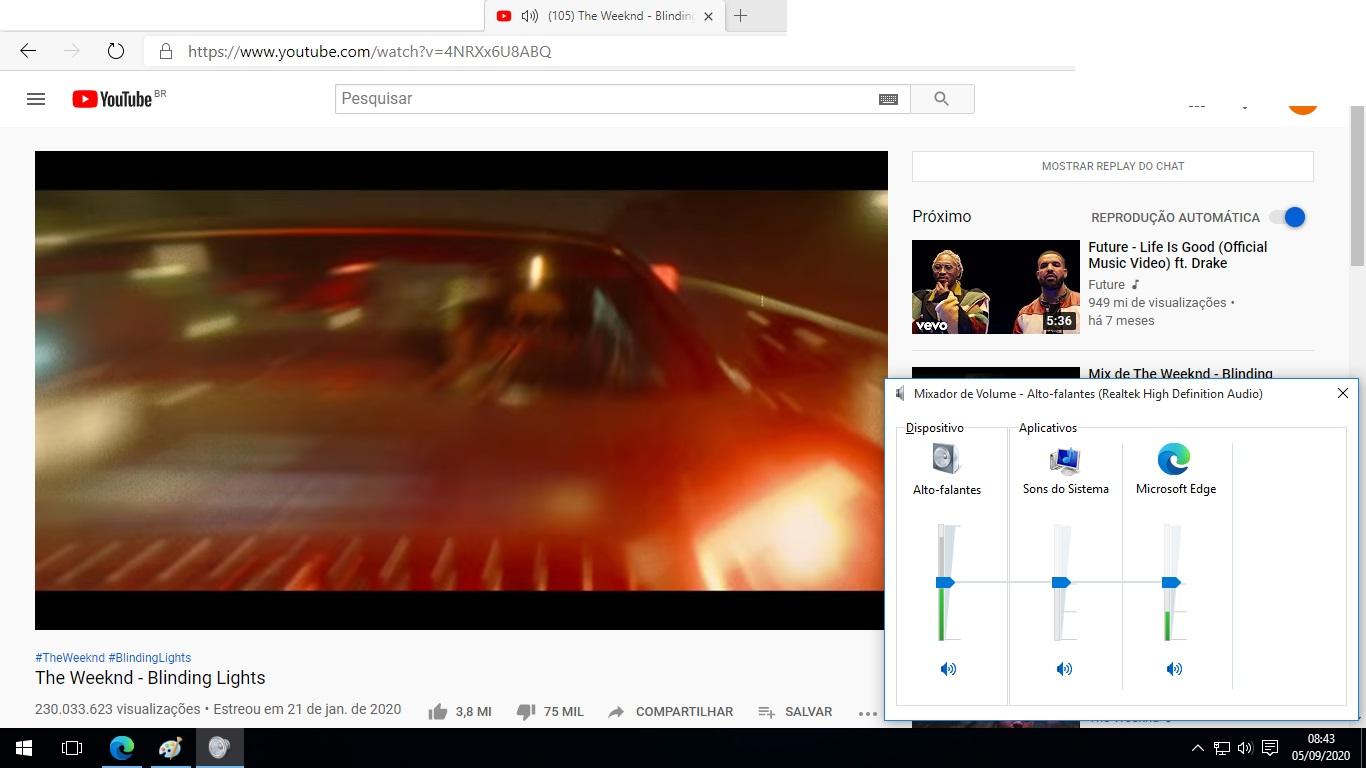Image resolution: width=1366 pixels, height=768 pixels.
Task: Show hidden system tray icons
Action: pos(1197,748)
